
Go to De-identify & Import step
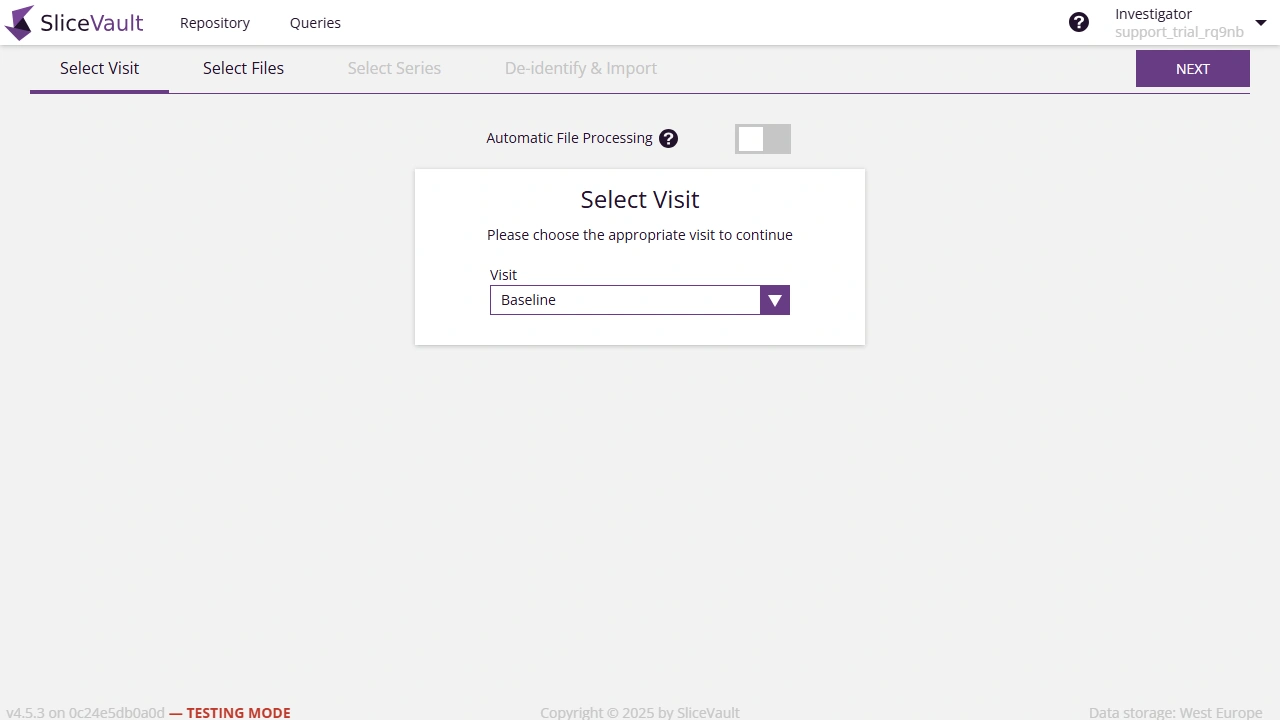click(x=581, y=68)
